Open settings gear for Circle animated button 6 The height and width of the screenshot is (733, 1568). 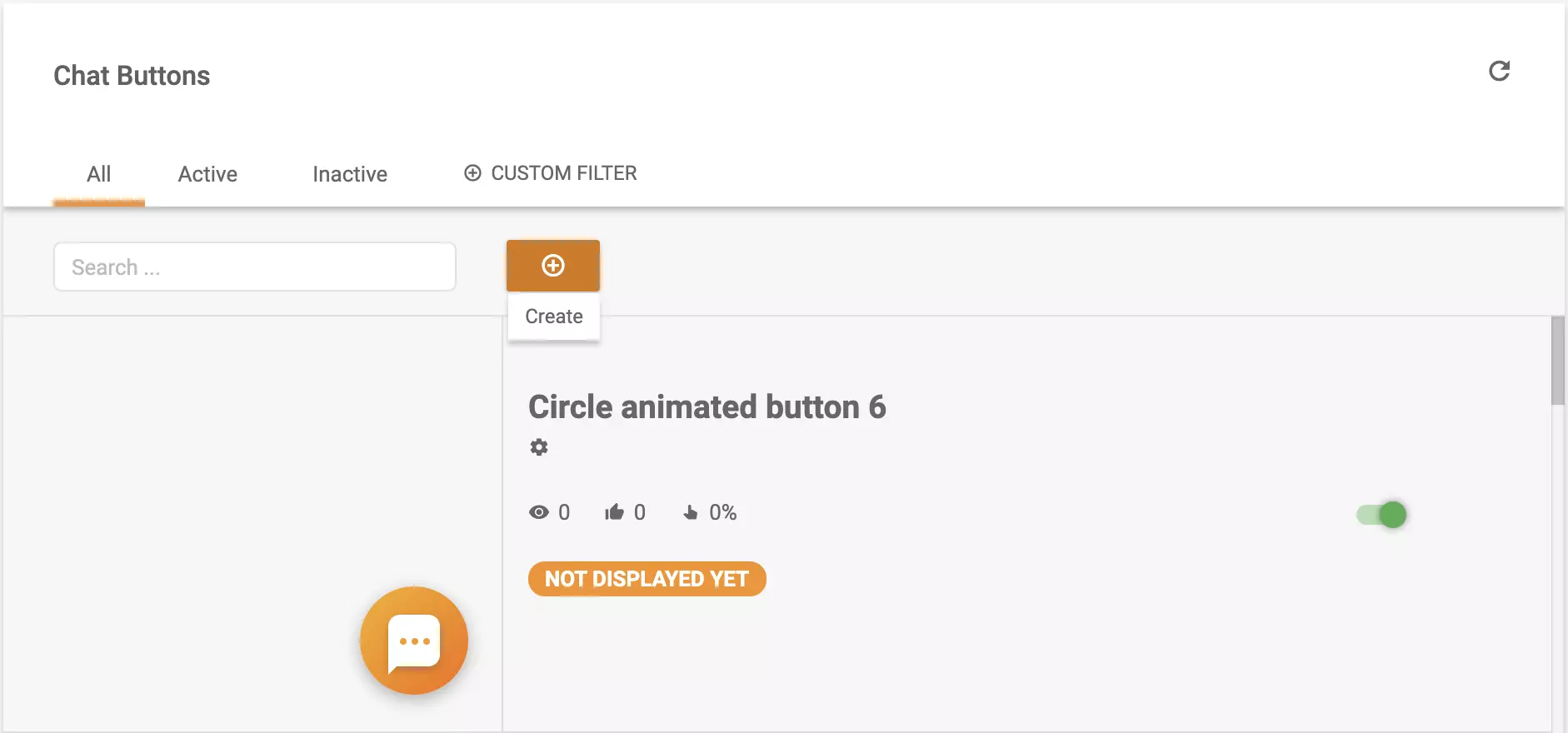click(539, 447)
